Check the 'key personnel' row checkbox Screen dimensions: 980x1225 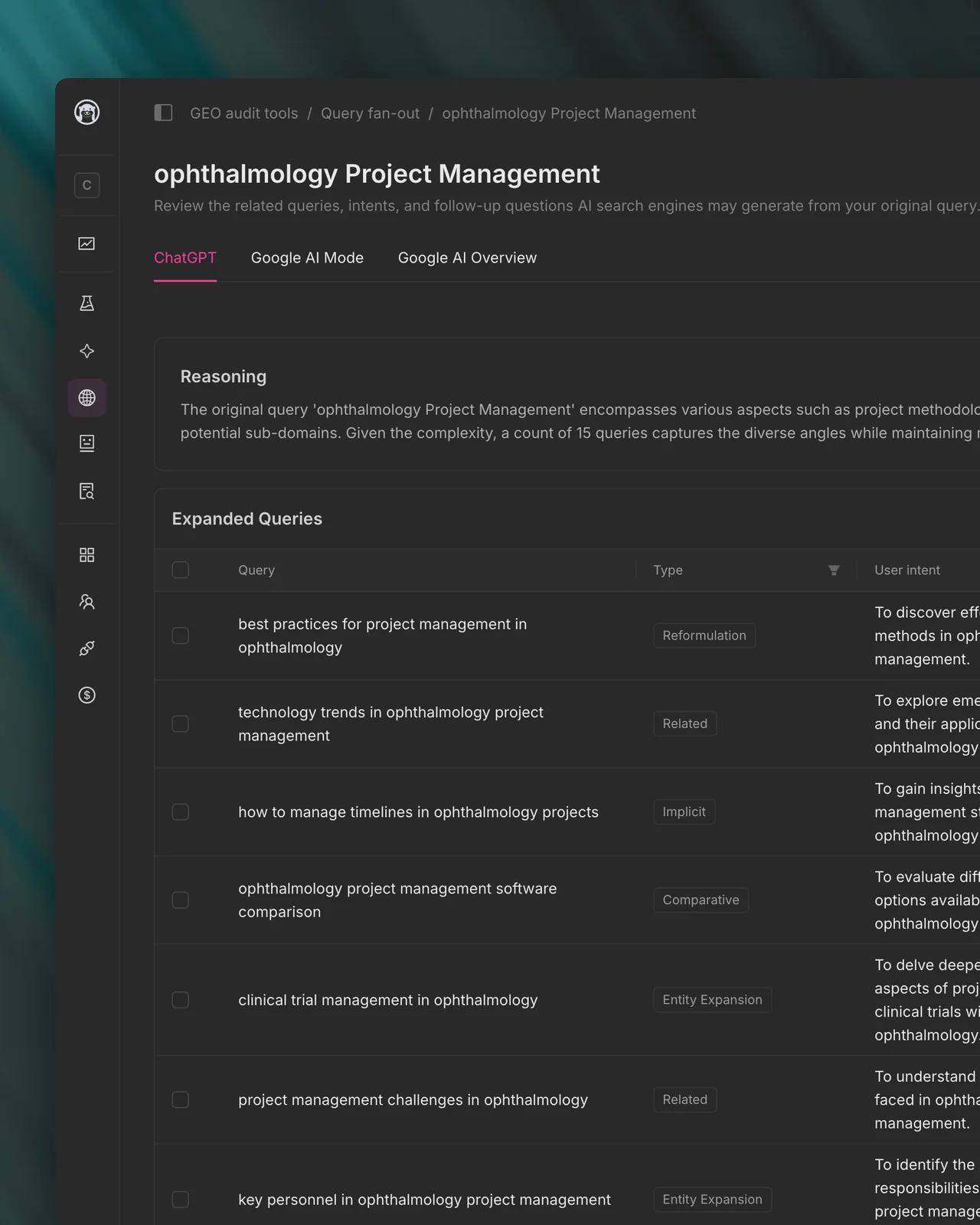[181, 1200]
